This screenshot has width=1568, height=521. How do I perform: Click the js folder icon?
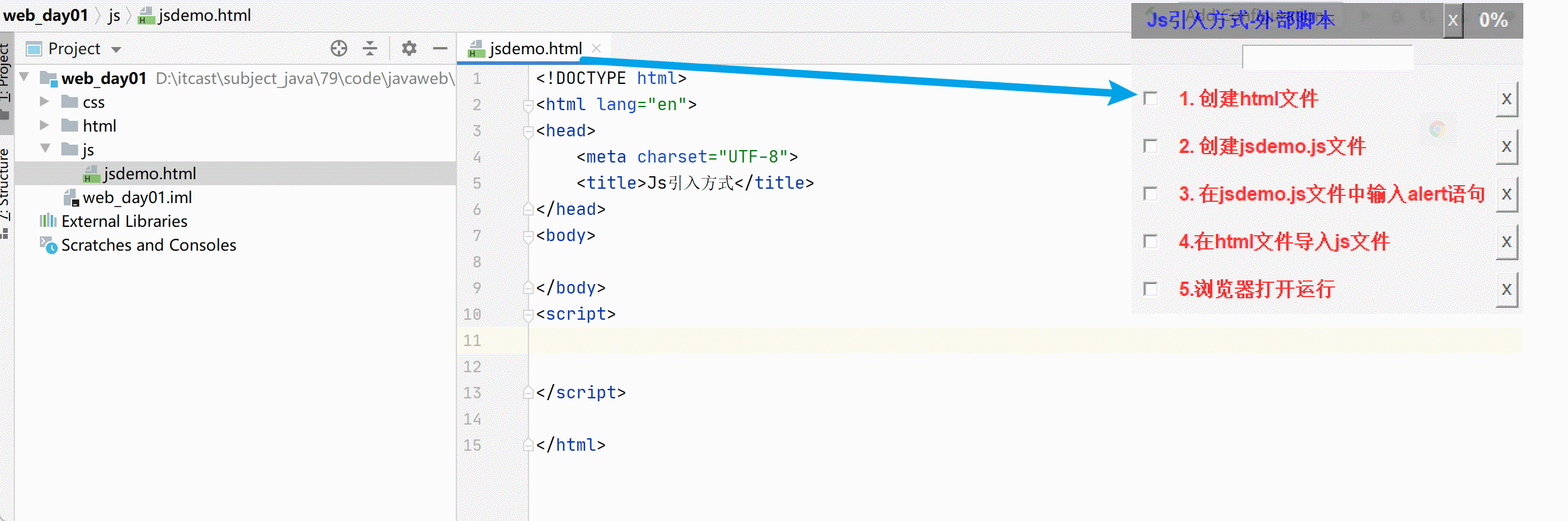click(x=69, y=149)
